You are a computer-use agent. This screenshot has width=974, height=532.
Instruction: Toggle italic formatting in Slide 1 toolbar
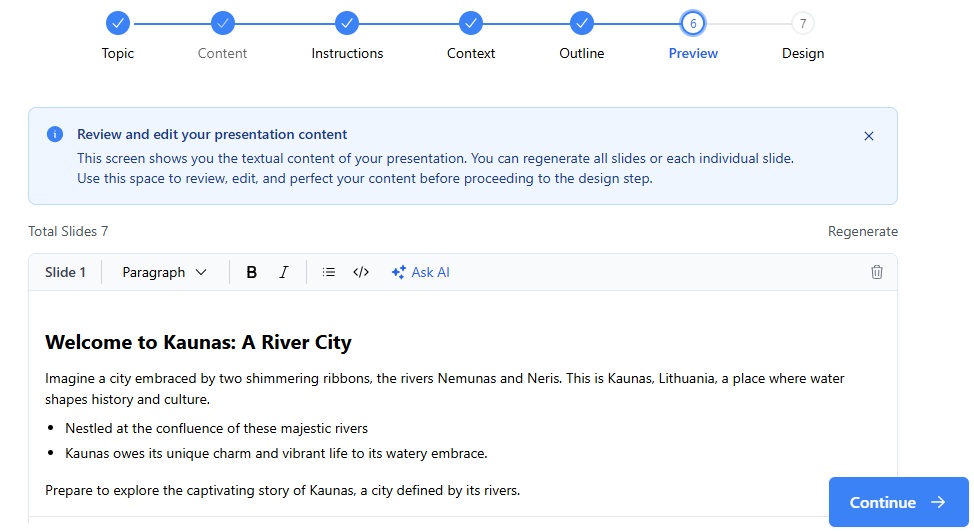tap(283, 272)
